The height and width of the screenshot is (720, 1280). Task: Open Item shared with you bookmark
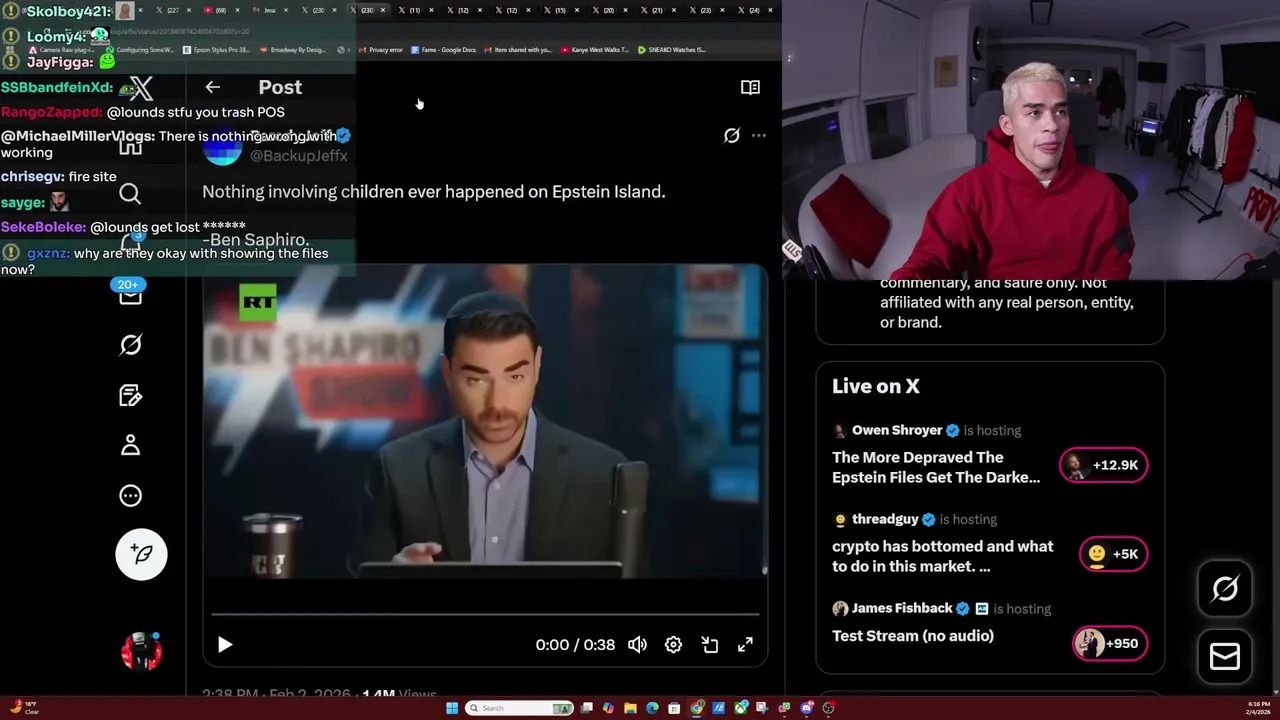click(518, 50)
